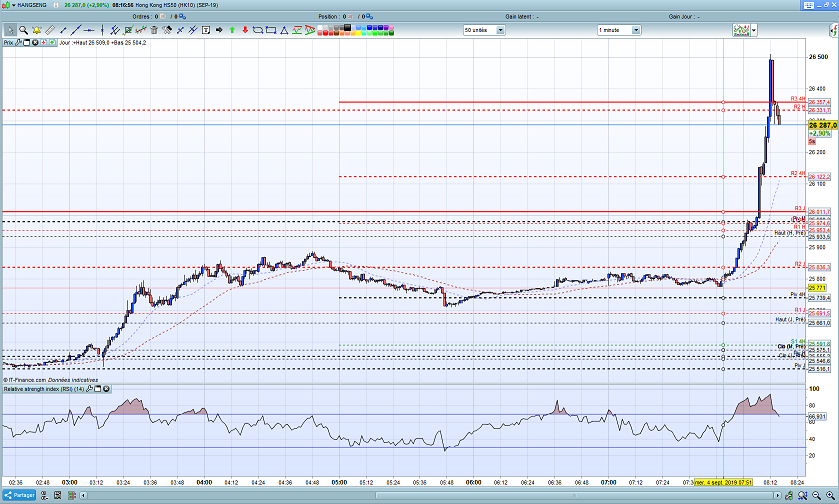The image size is (839, 504).
Task: Open the Position list search icon
Action: tap(369, 17)
